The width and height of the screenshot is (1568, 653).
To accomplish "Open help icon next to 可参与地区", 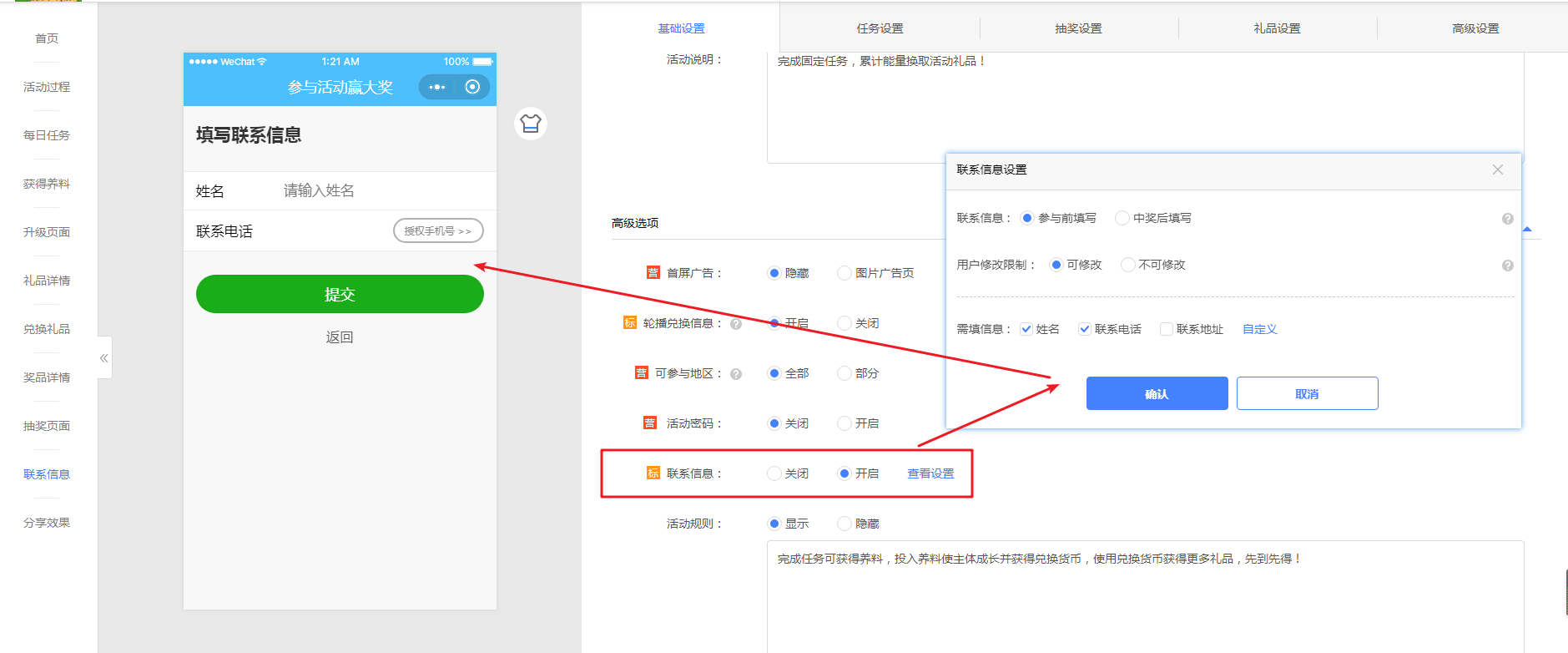I will tap(736, 374).
